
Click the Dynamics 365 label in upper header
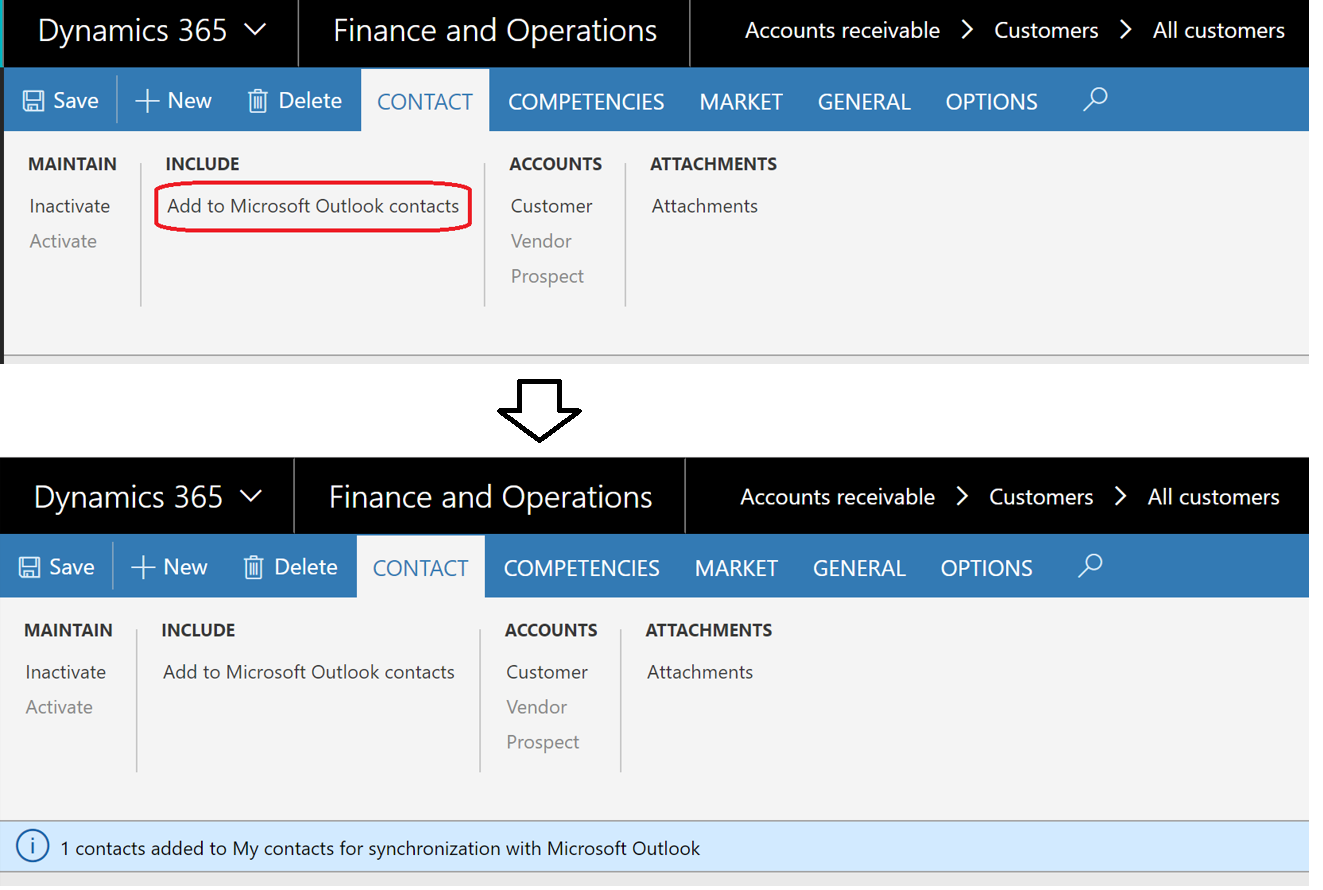click(x=133, y=31)
